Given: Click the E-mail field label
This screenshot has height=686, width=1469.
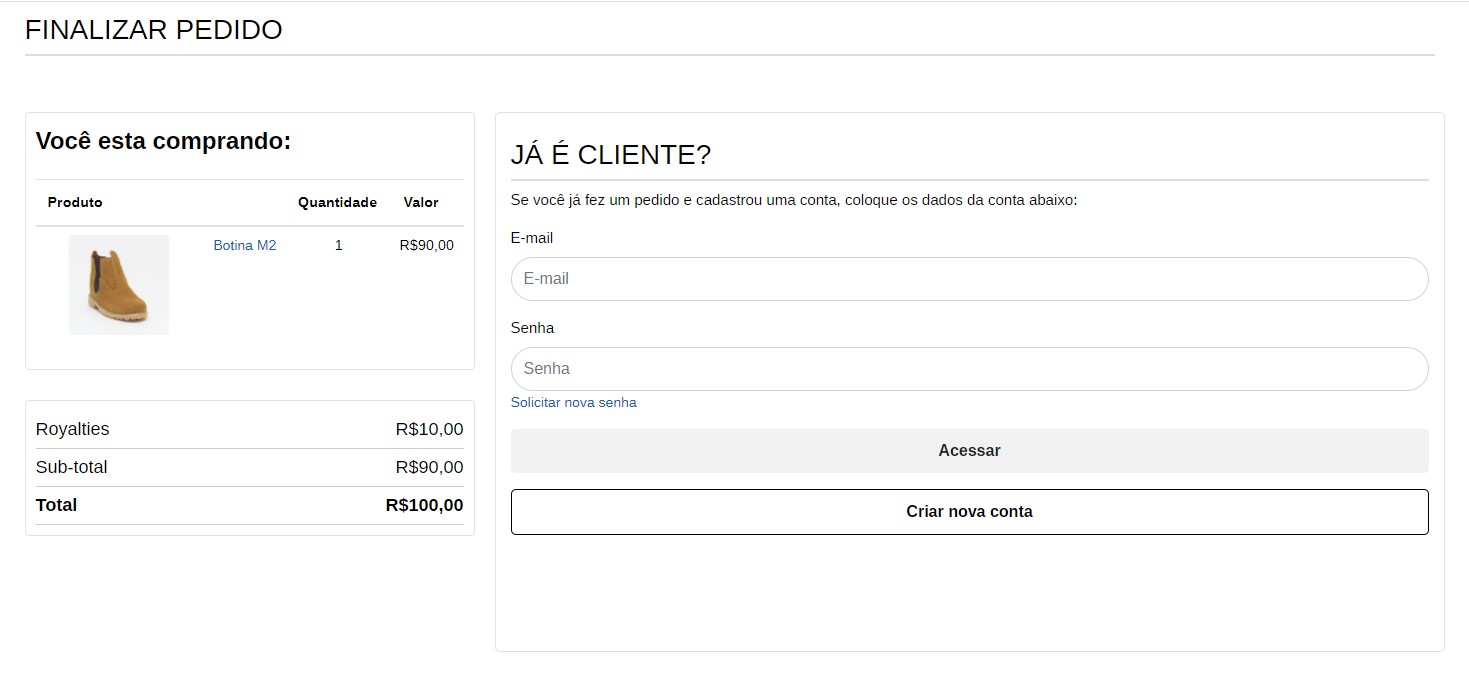Looking at the screenshot, I should (531, 238).
